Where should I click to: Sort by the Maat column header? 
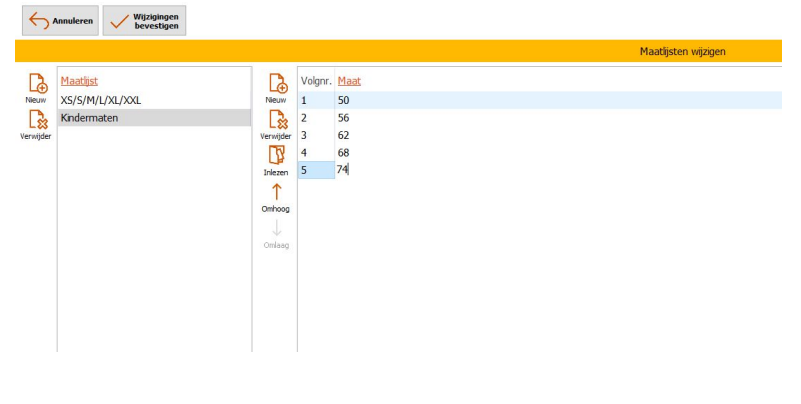pyautogui.click(x=349, y=81)
